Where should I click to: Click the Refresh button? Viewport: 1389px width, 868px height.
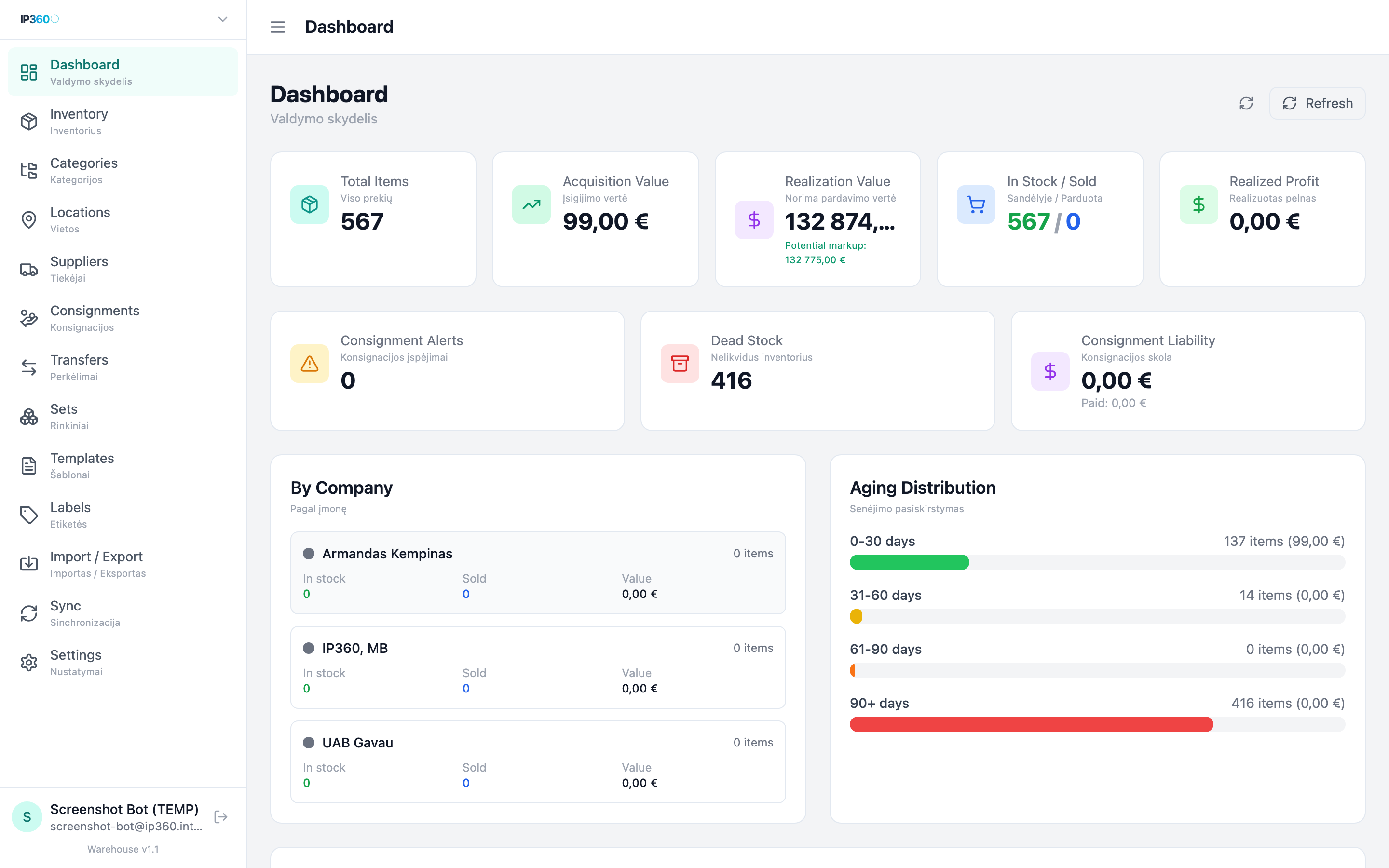click(x=1317, y=103)
